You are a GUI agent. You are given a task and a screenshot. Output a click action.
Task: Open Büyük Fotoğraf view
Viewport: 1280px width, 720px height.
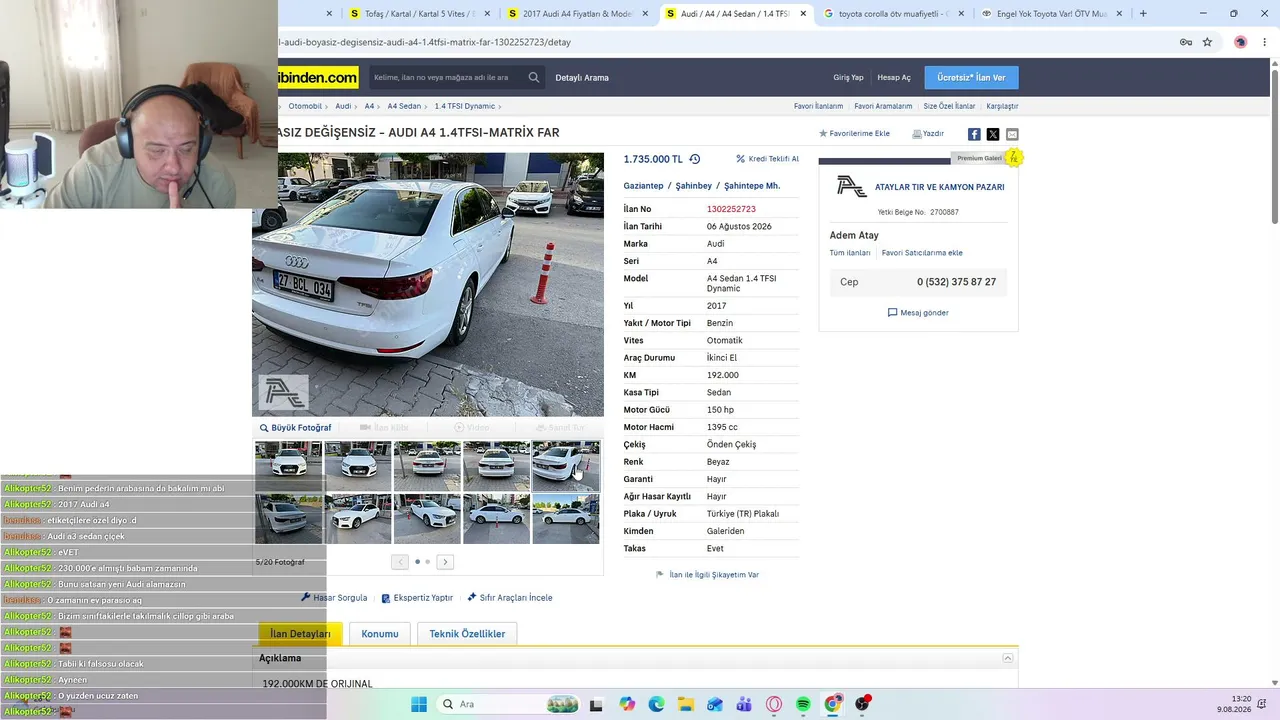(x=295, y=428)
